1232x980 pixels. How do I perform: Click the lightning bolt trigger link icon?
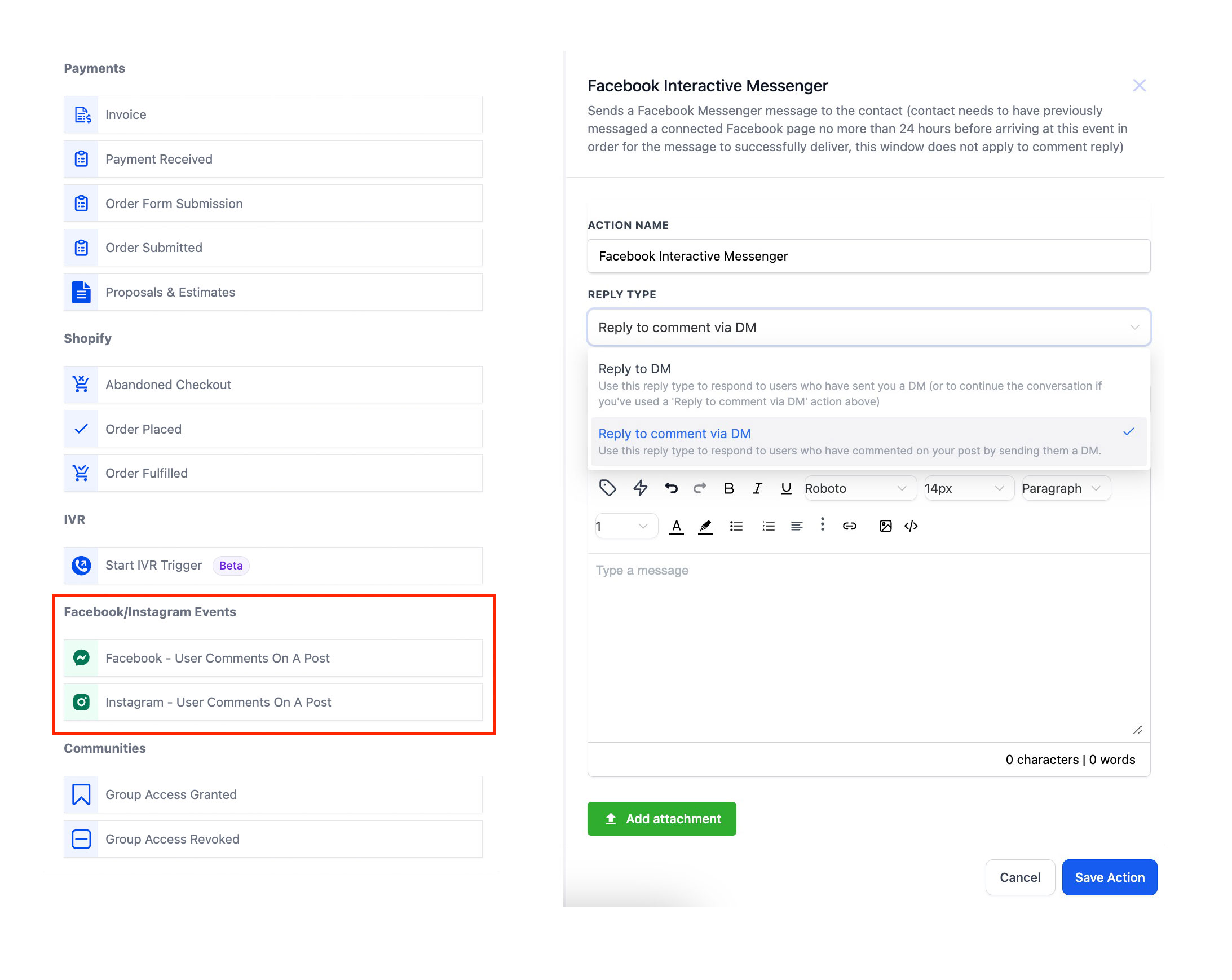641,488
